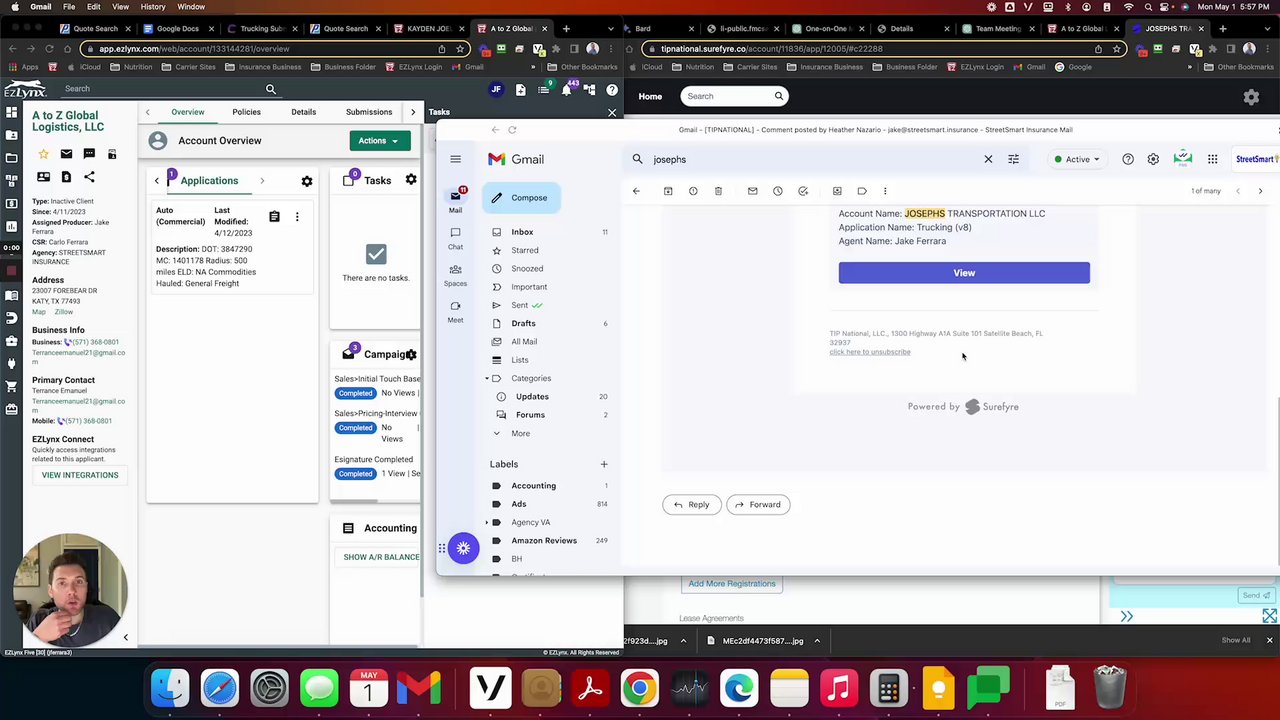
Task: Collapse the Categories section in Gmail
Action: pos(488,378)
